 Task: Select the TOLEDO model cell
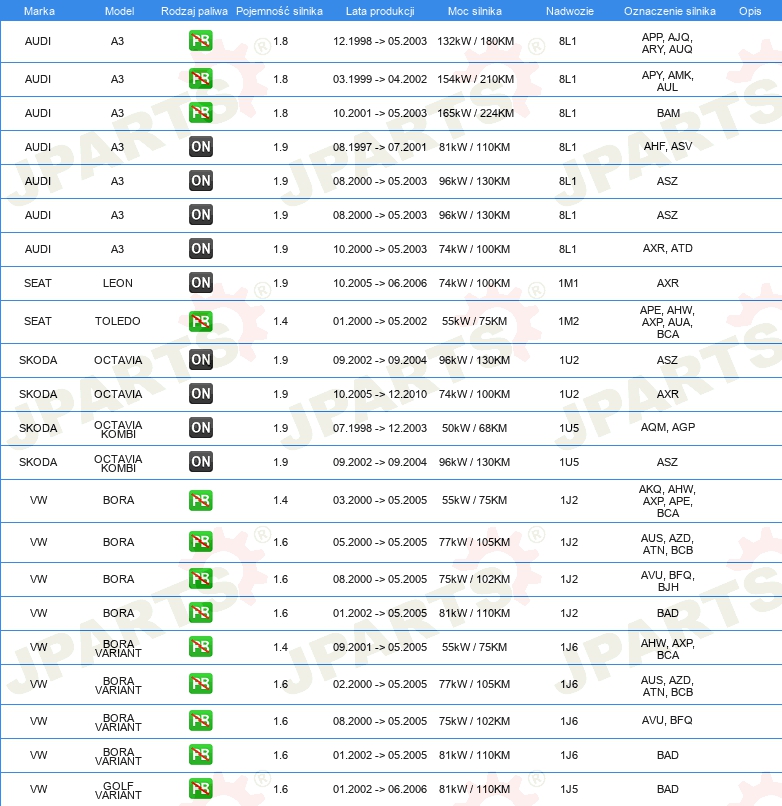[118, 321]
